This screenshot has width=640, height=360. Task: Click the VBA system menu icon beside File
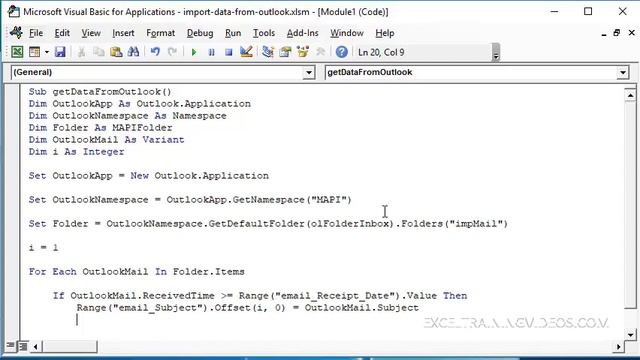[x=16, y=33]
